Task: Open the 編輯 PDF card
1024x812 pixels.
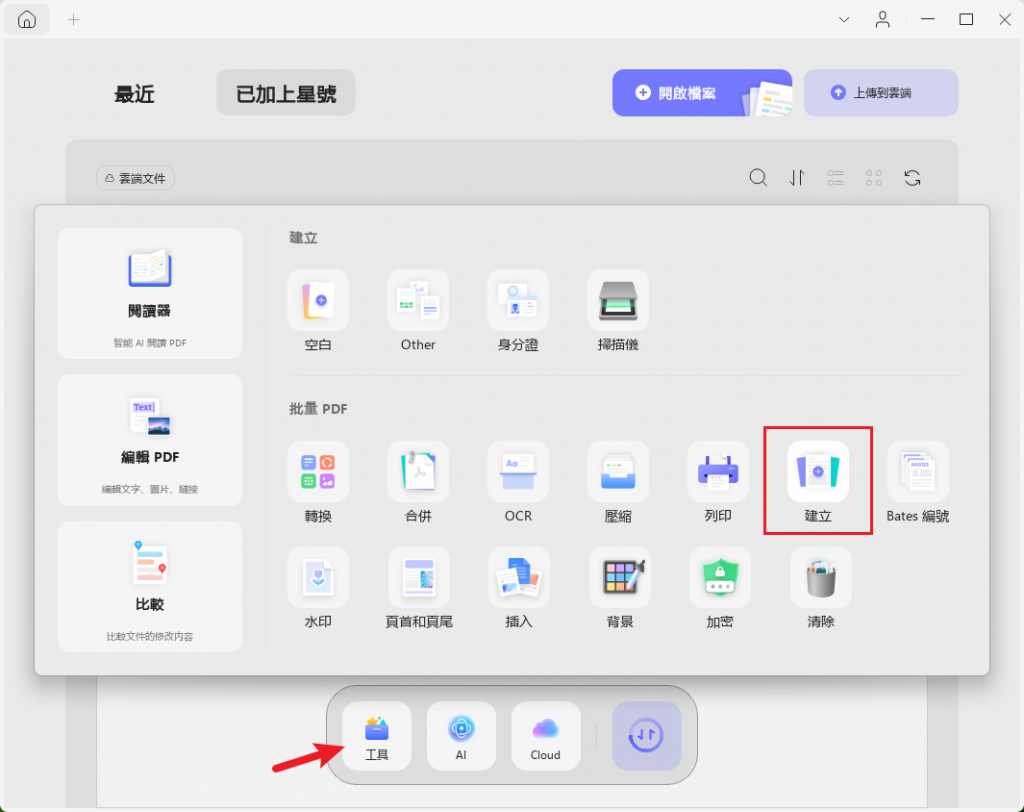Action: [150, 440]
